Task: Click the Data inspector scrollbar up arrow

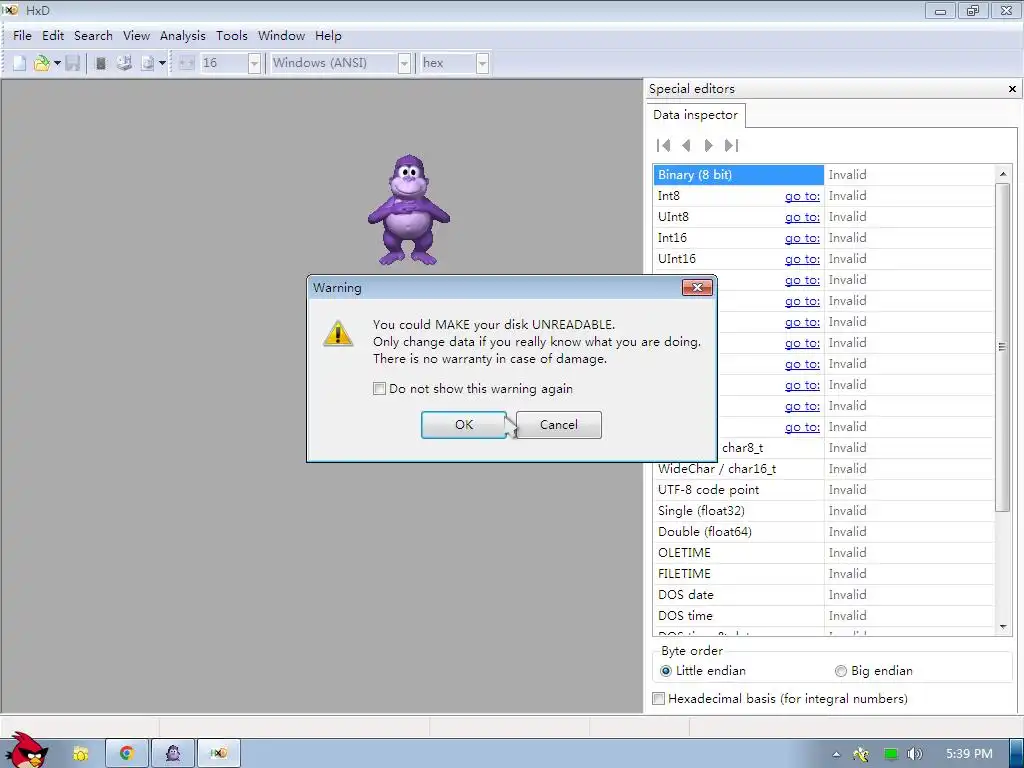Action: click(1003, 174)
